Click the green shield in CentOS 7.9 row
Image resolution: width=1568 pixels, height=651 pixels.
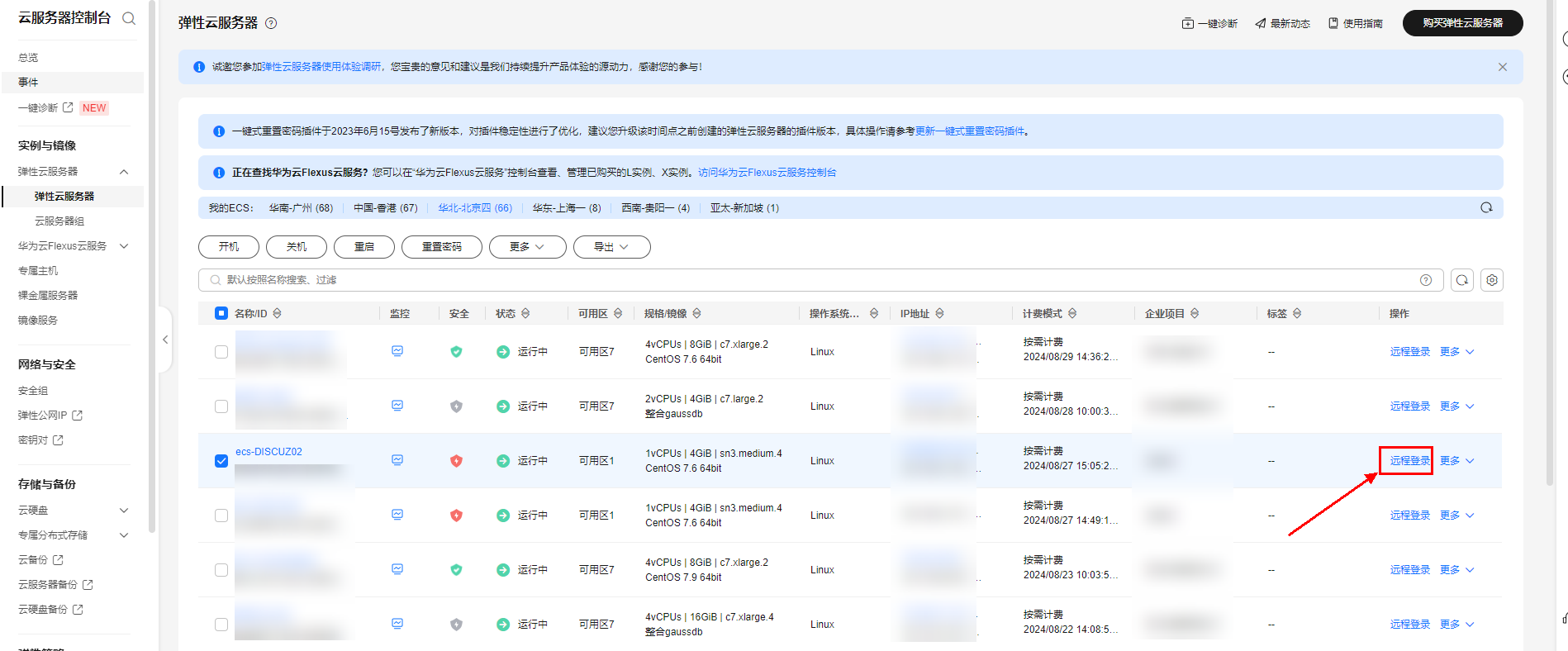[456, 570]
